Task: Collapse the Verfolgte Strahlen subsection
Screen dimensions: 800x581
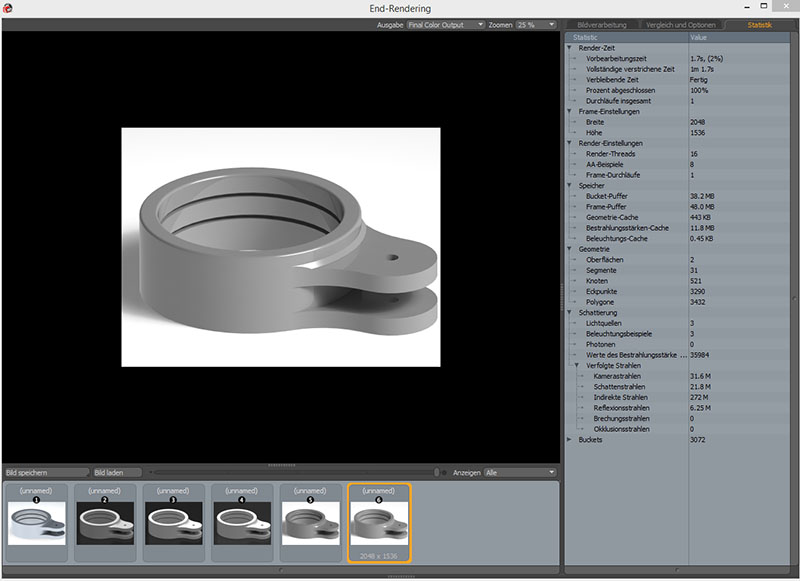Action: tap(577, 366)
